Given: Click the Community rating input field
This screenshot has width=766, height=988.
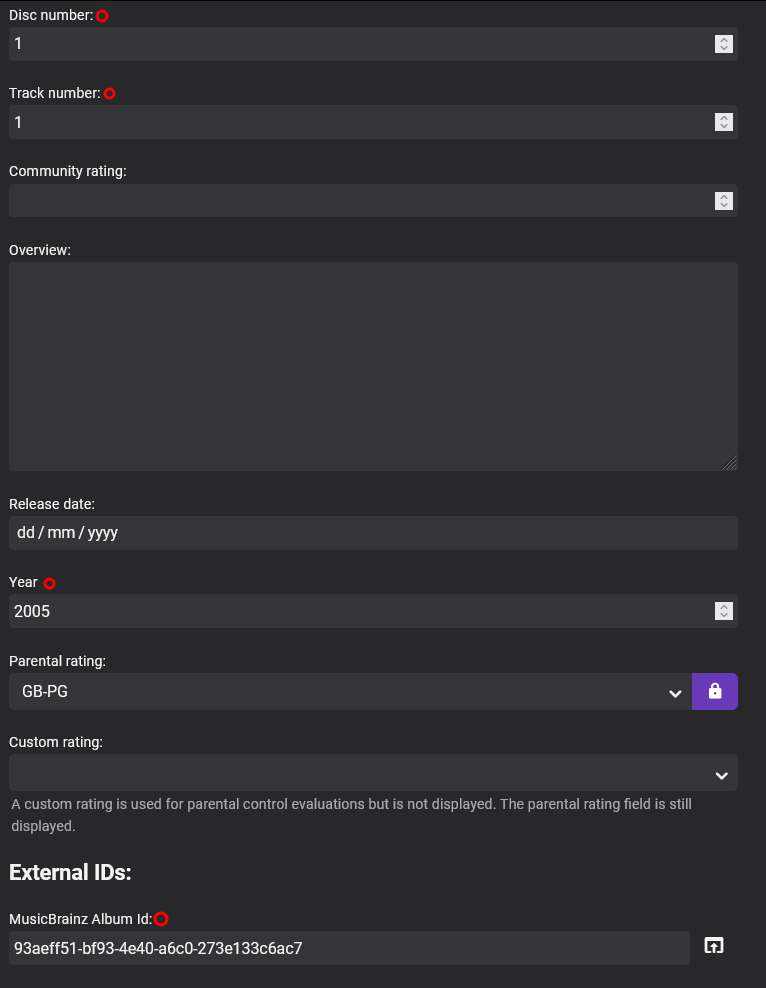Looking at the screenshot, I should [360, 201].
